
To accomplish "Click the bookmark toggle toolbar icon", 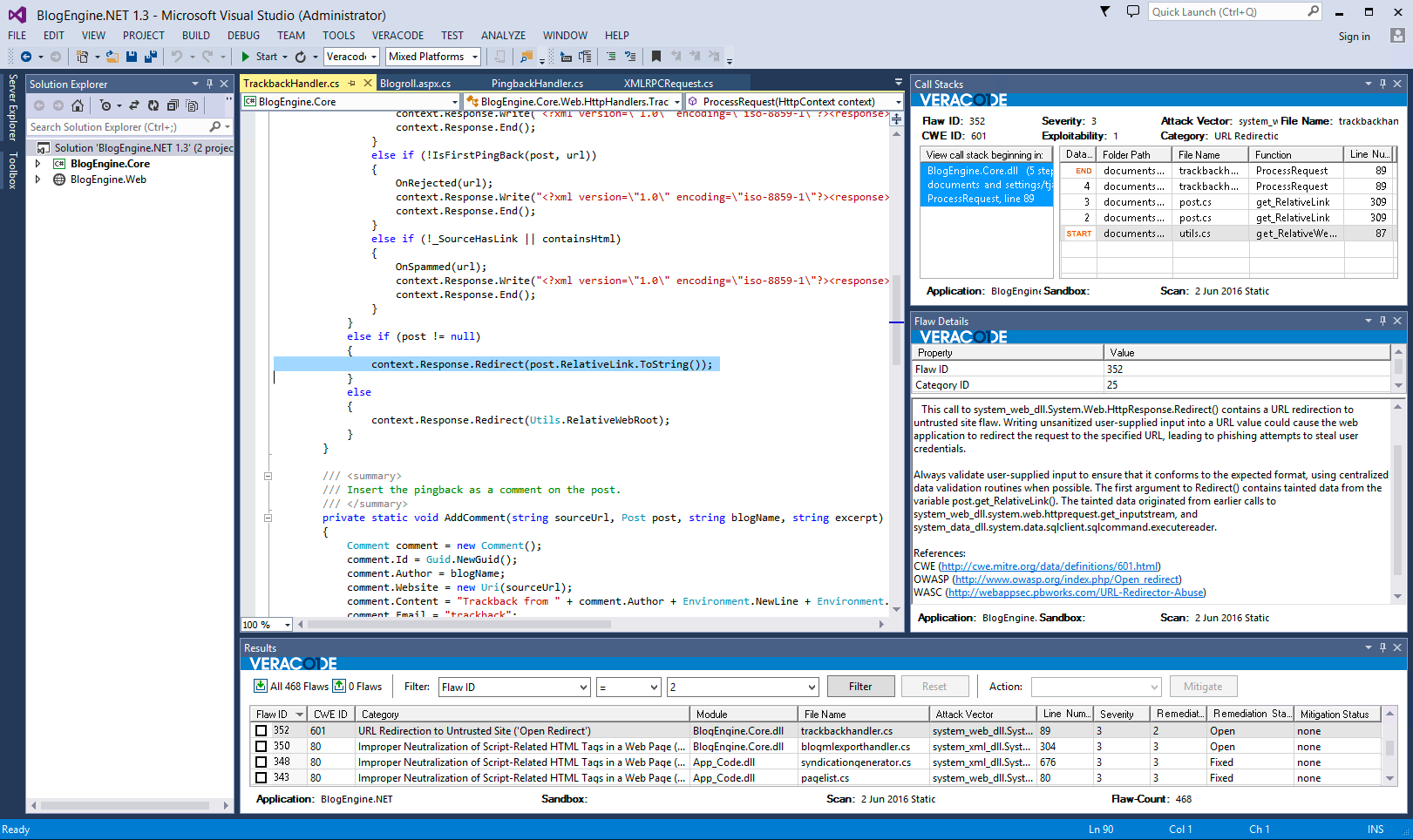I will 656,57.
